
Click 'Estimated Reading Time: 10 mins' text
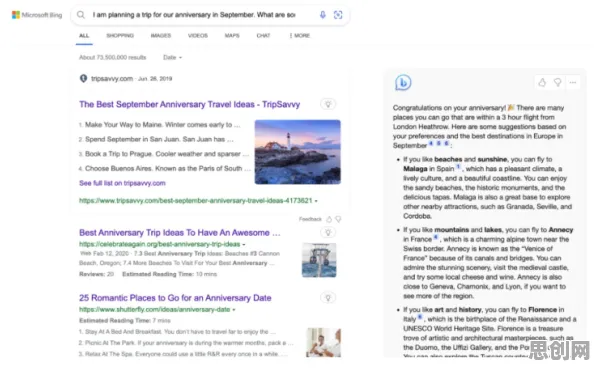[170, 274]
